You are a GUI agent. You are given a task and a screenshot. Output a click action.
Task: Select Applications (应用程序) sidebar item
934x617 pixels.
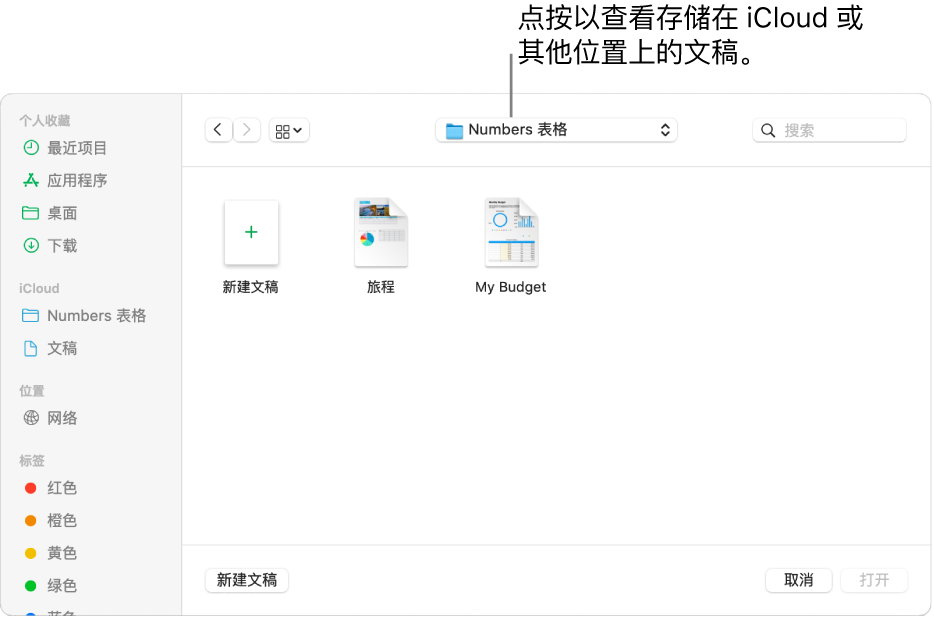tap(65, 180)
